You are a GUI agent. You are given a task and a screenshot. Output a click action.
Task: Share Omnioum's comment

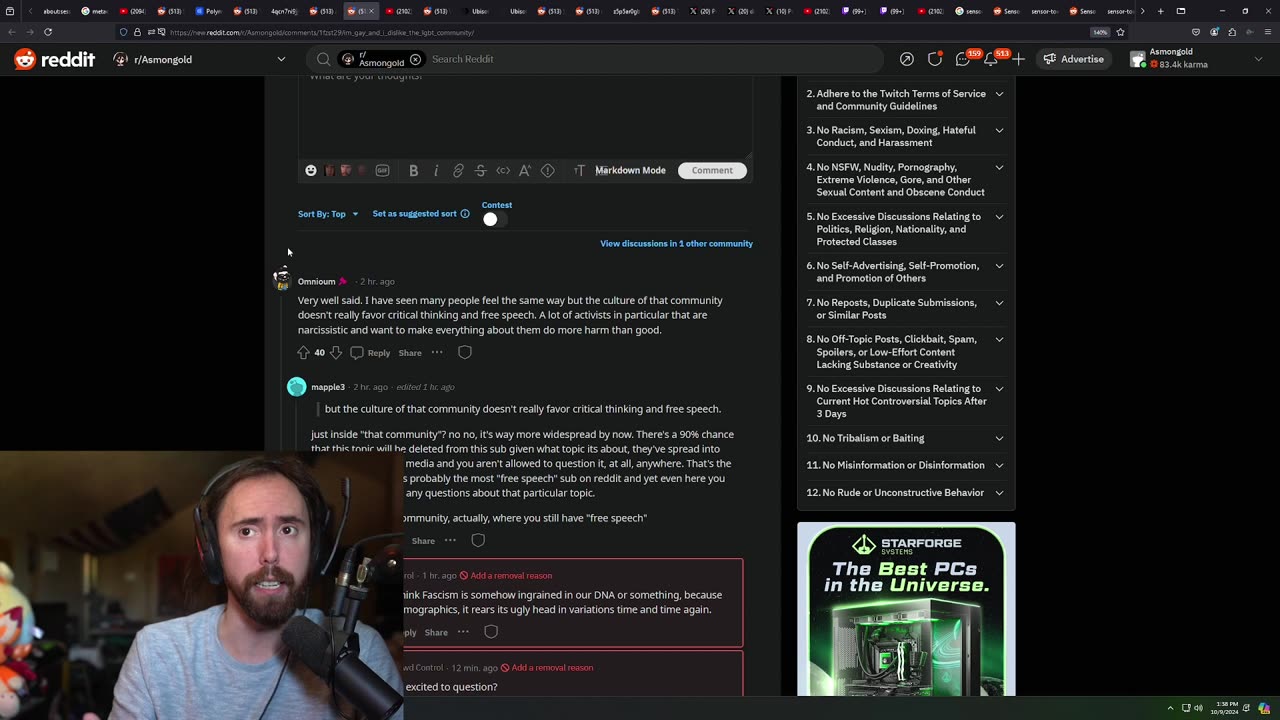410,353
